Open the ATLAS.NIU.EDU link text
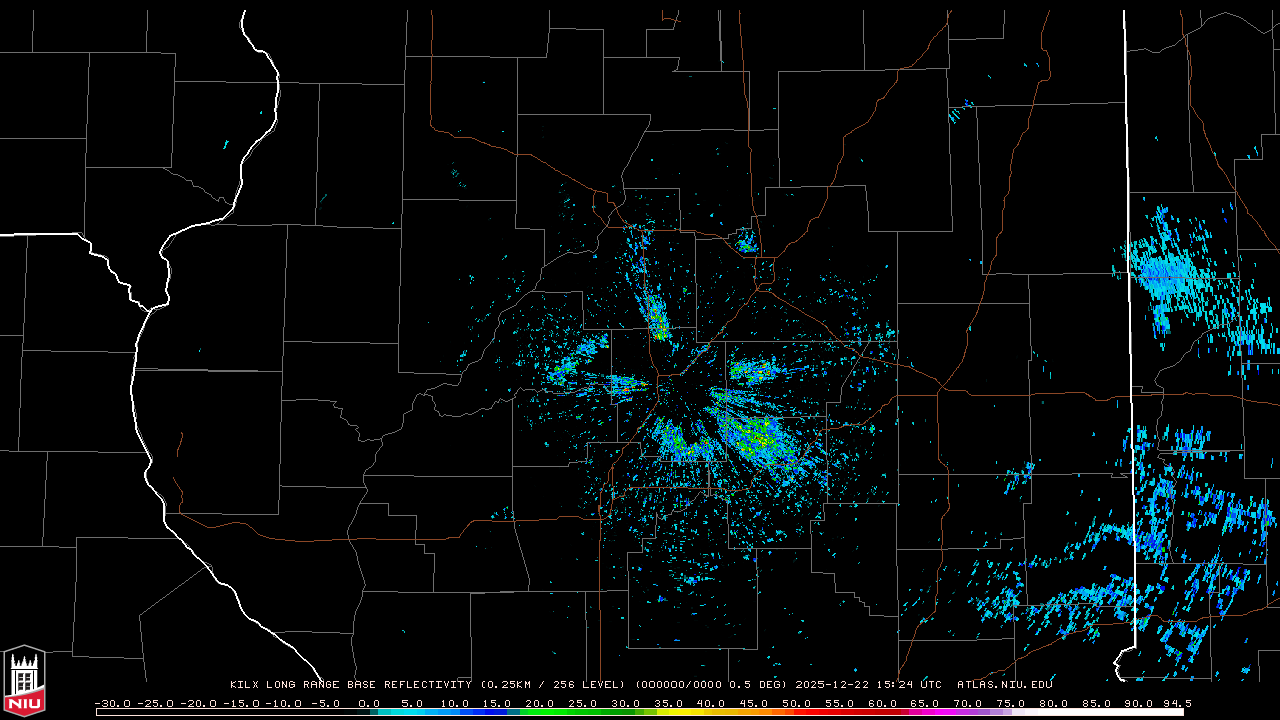The width and height of the screenshot is (1280, 720). (1004, 685)
